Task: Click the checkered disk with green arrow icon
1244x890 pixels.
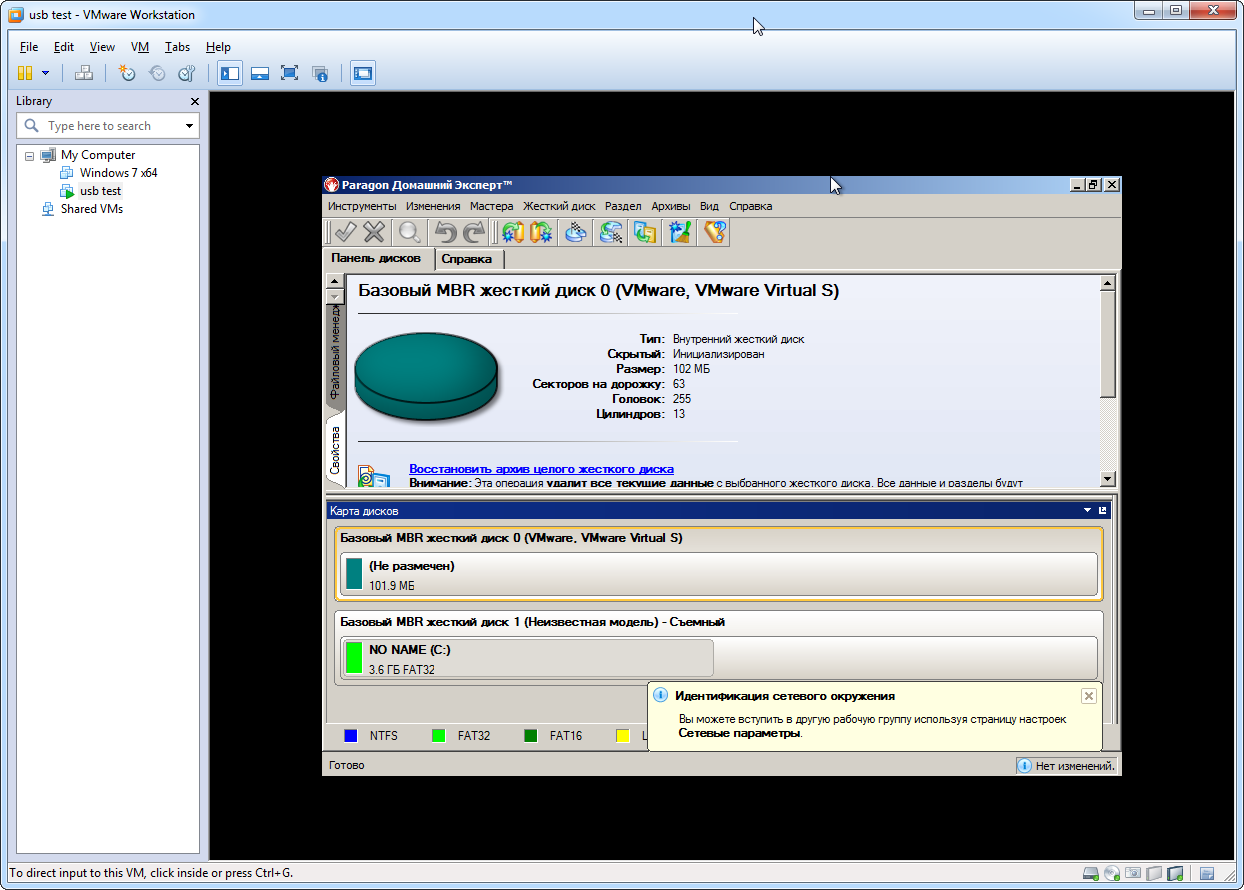Action: (x=610, y=232)
